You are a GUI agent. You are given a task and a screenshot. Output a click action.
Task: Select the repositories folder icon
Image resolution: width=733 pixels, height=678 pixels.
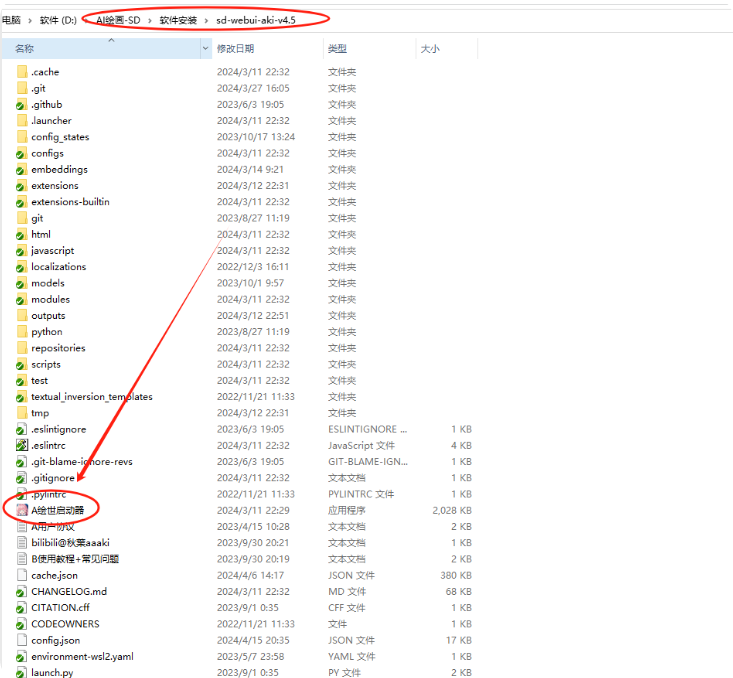22,348
